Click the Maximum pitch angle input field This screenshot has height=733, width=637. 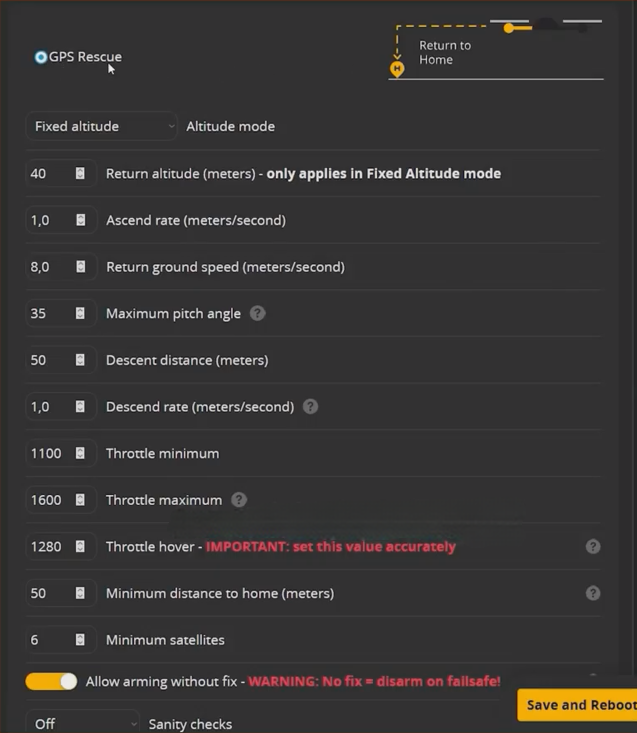[x=49, y=313]
